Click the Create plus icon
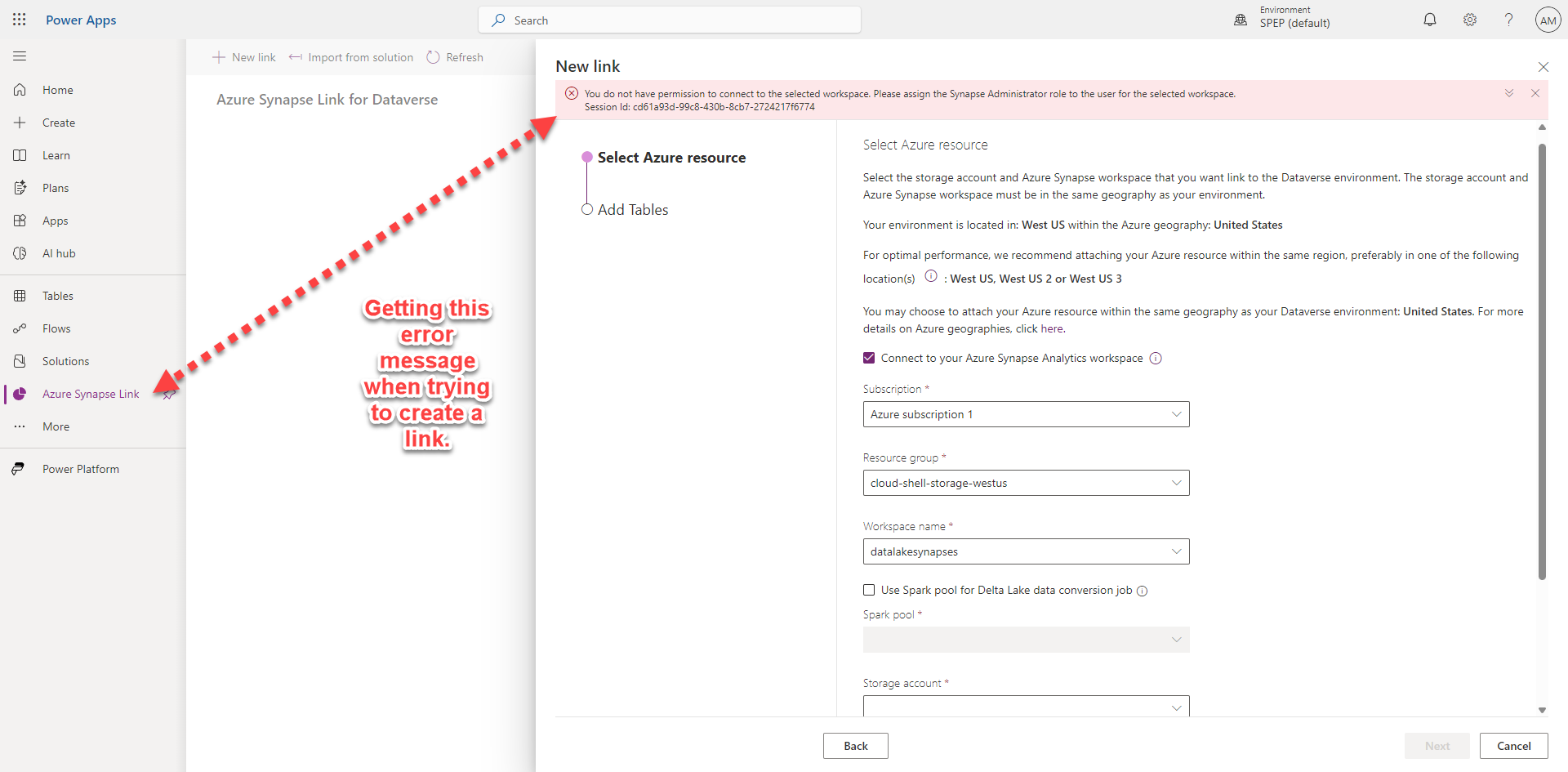 point(20,123)
